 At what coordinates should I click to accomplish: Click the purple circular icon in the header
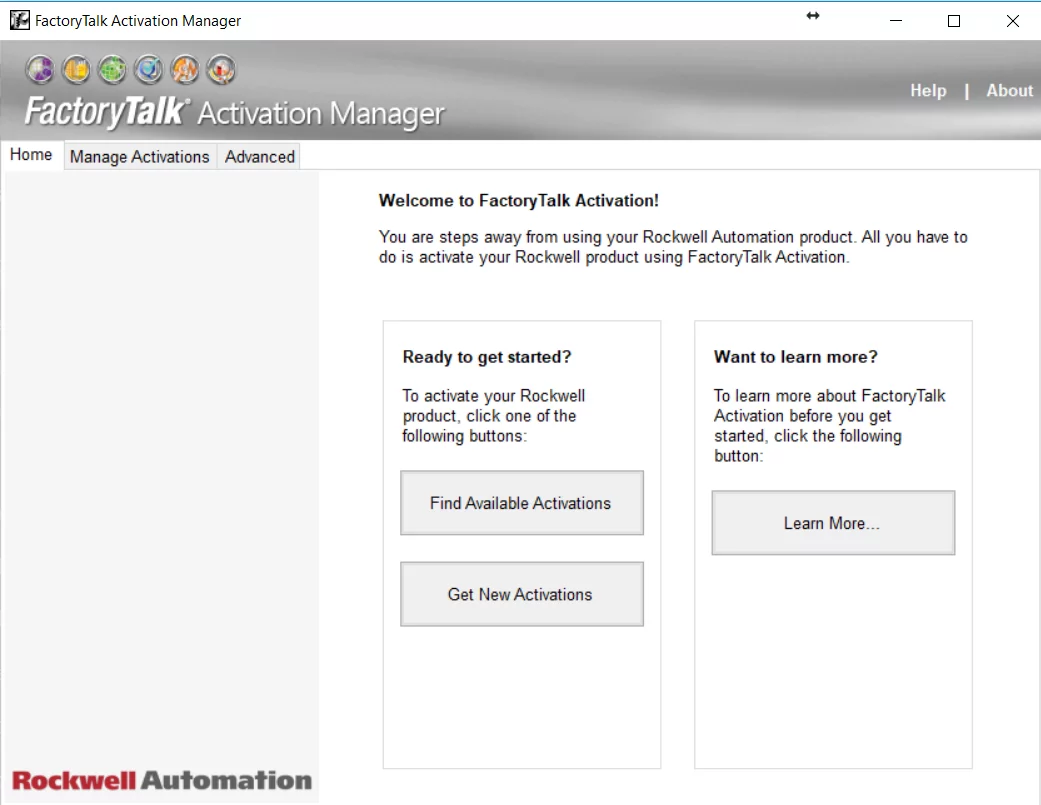[40, 69]
